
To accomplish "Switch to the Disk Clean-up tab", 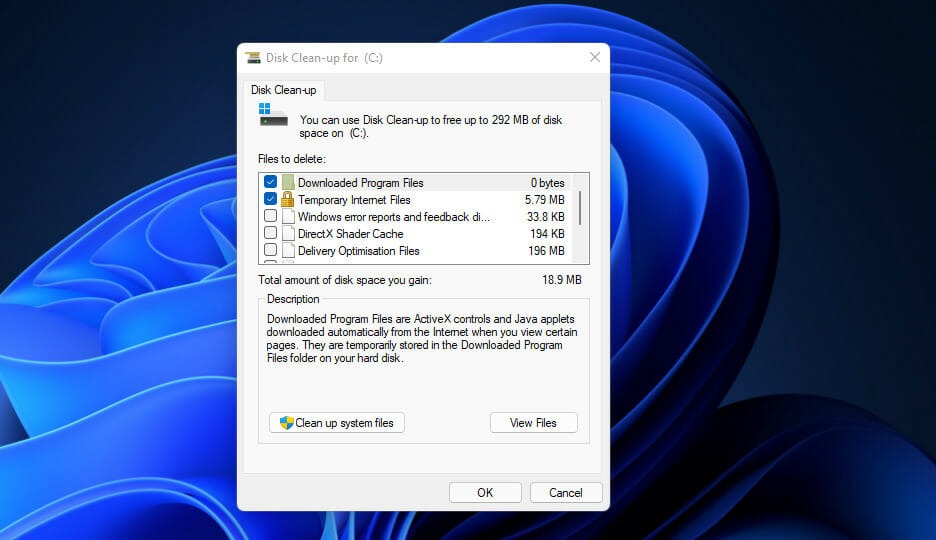I will [x=284, y=90].
